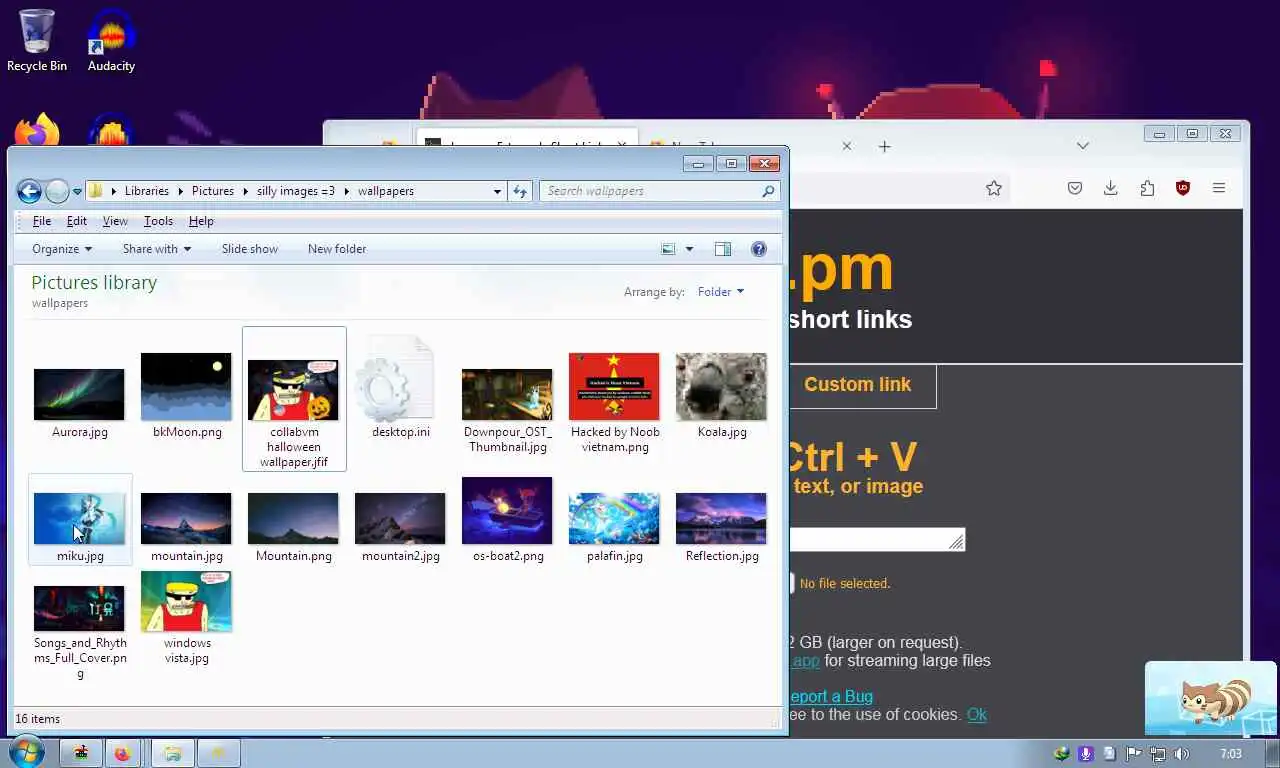
Task: Bookmark page with Firefox star icon
Action: coord(994,188)
